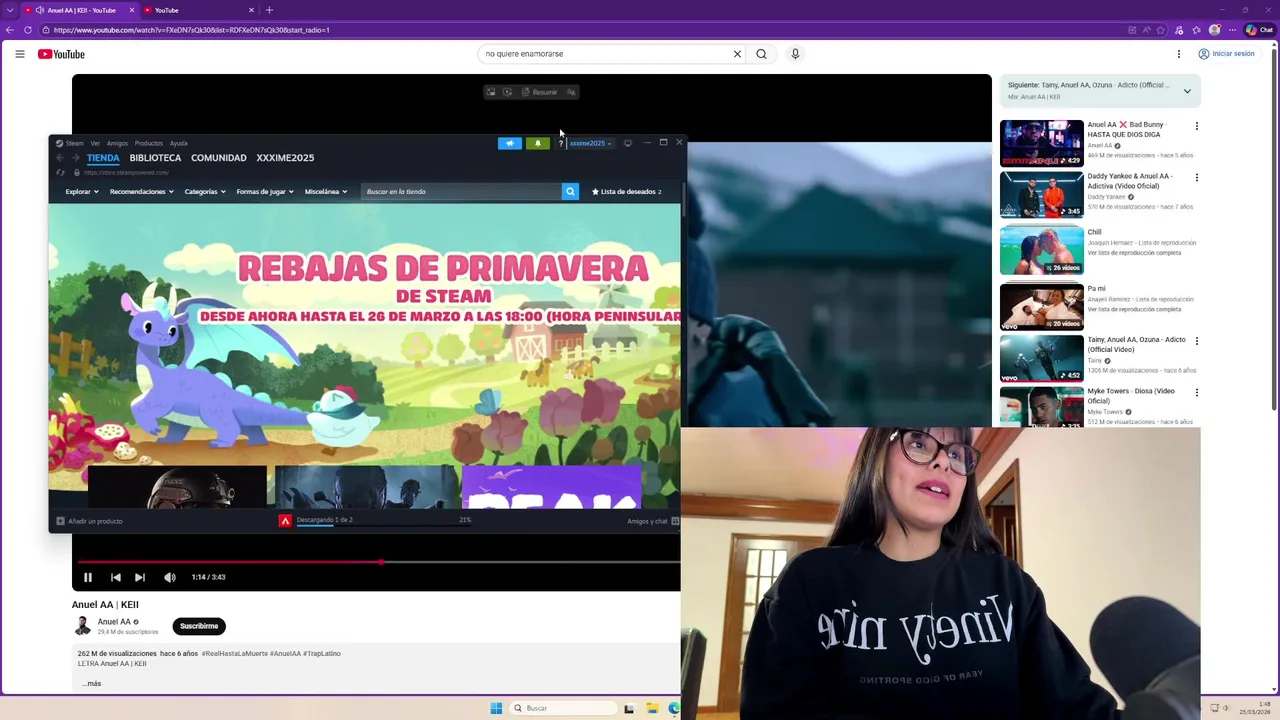Skip to previous video in player
Screen dimensions: 1280x720
[116, 577]
